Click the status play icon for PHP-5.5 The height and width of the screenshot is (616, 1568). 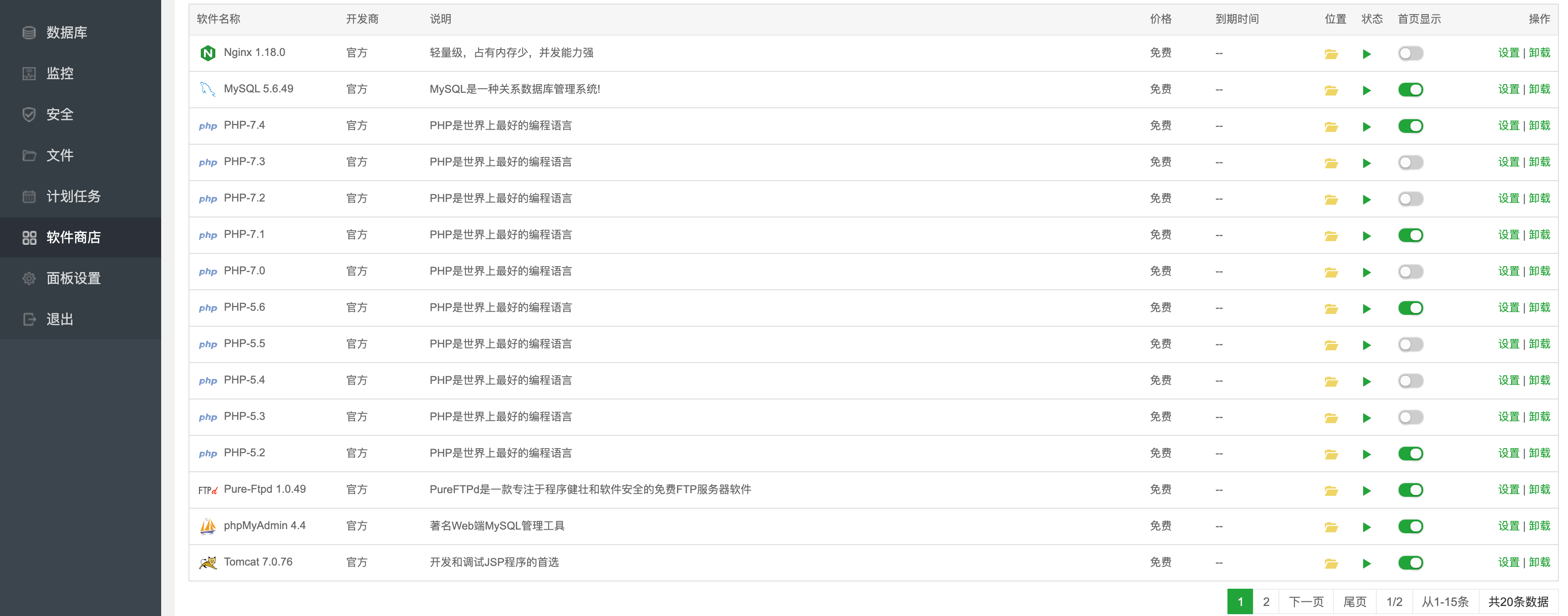pos(1366,345)
